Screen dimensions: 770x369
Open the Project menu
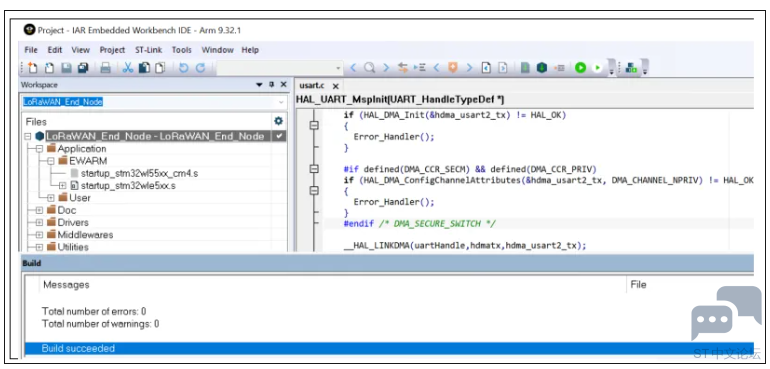coord(112,50)
